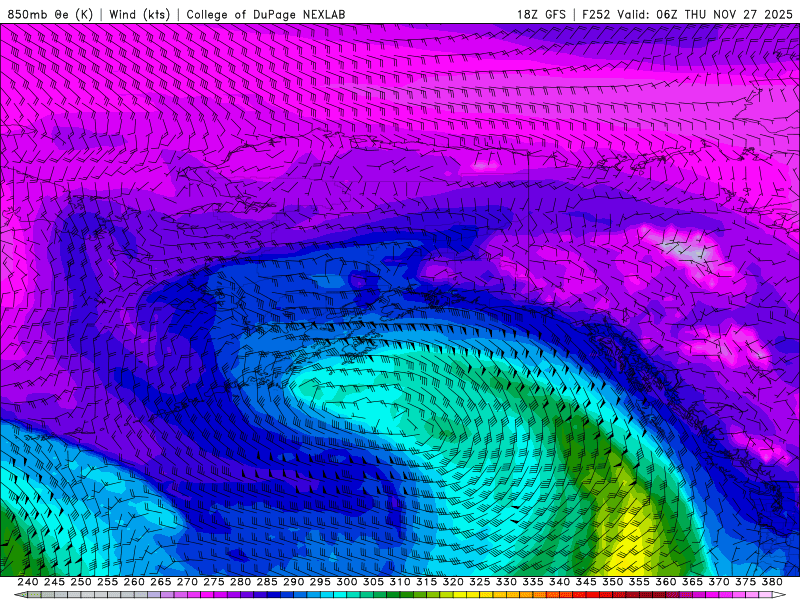
Task: Click 'Valid: 06Z THU NOV 27 2025' text
Action: [705, 14]
